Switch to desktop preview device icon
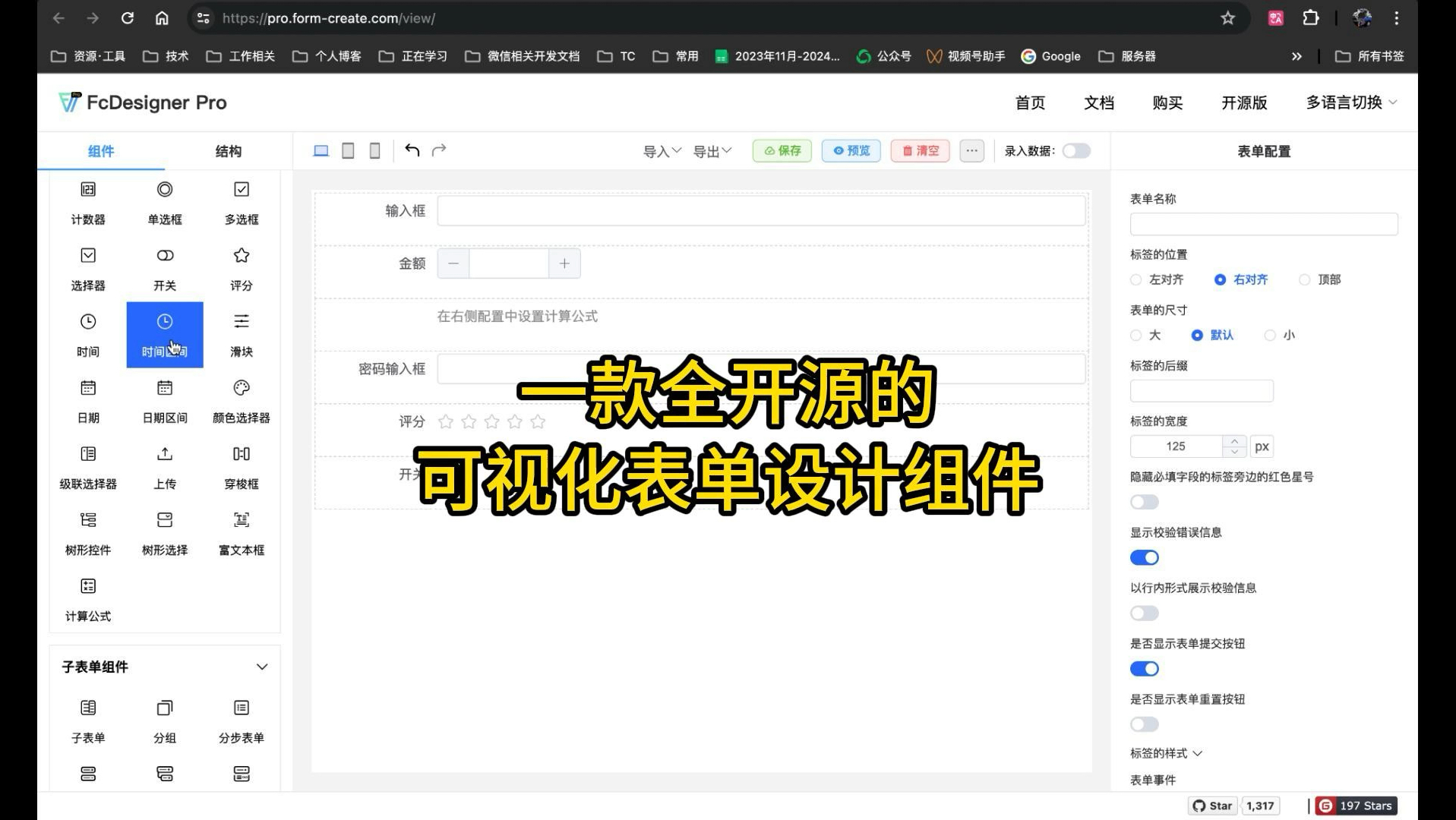1456x820 pixels. click(321, 150)
